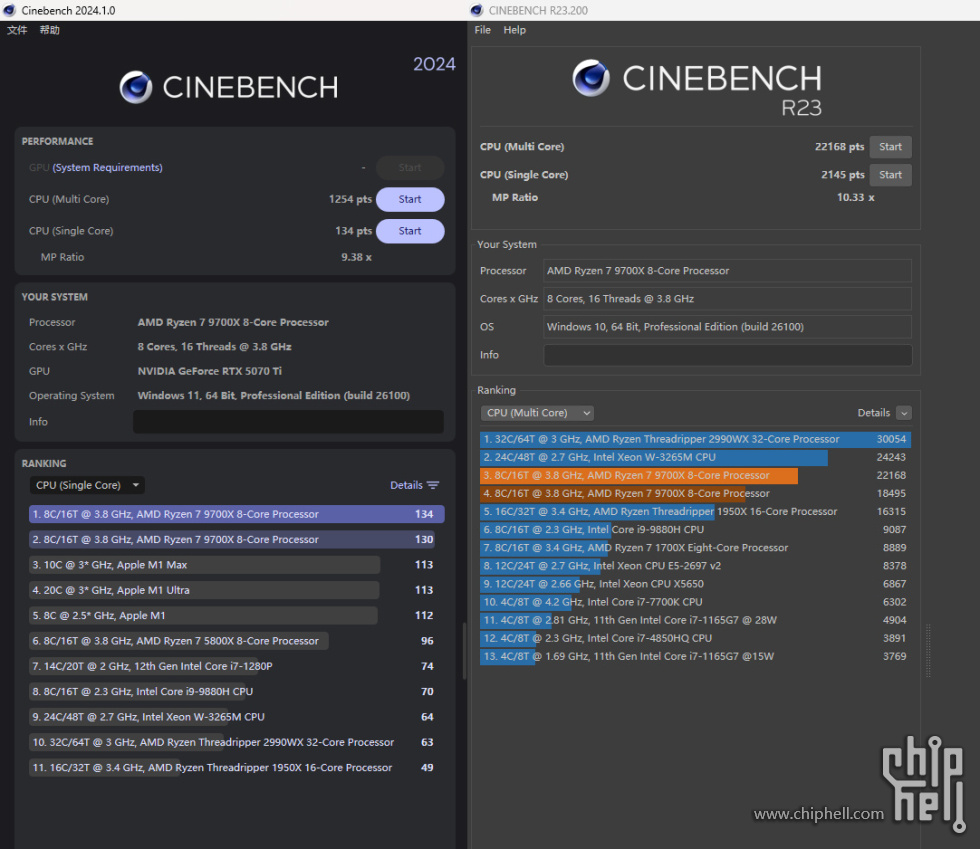Image resolution: width=980 pixels, height=849 pixels.
Task: Select R23 Xeon E5-2697 v2 row
Action: coord(695,566)
